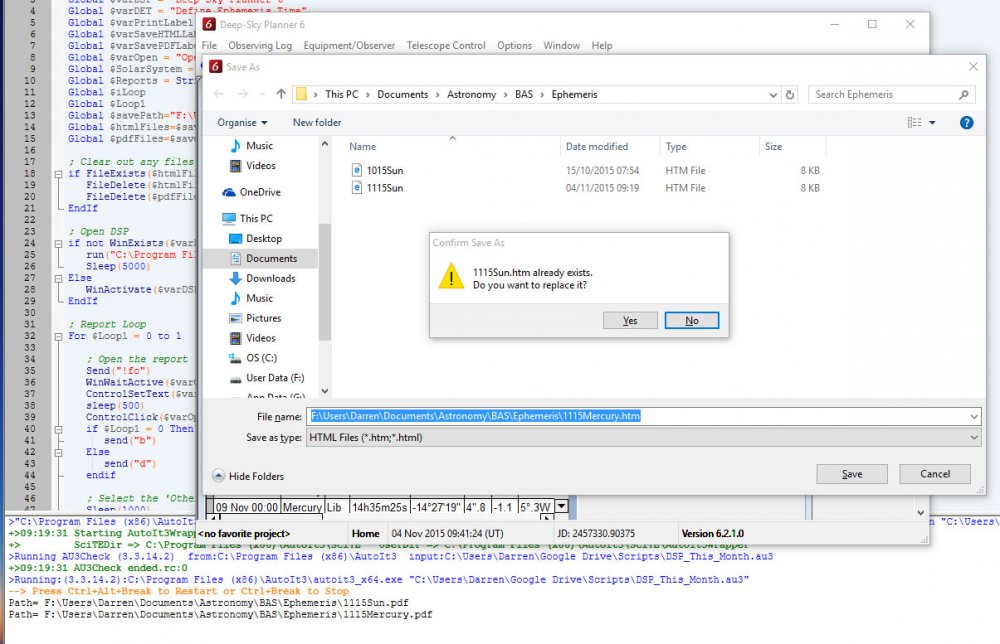
Task: Select User Data (F:) drive
Action: click(x=276, y=377)
